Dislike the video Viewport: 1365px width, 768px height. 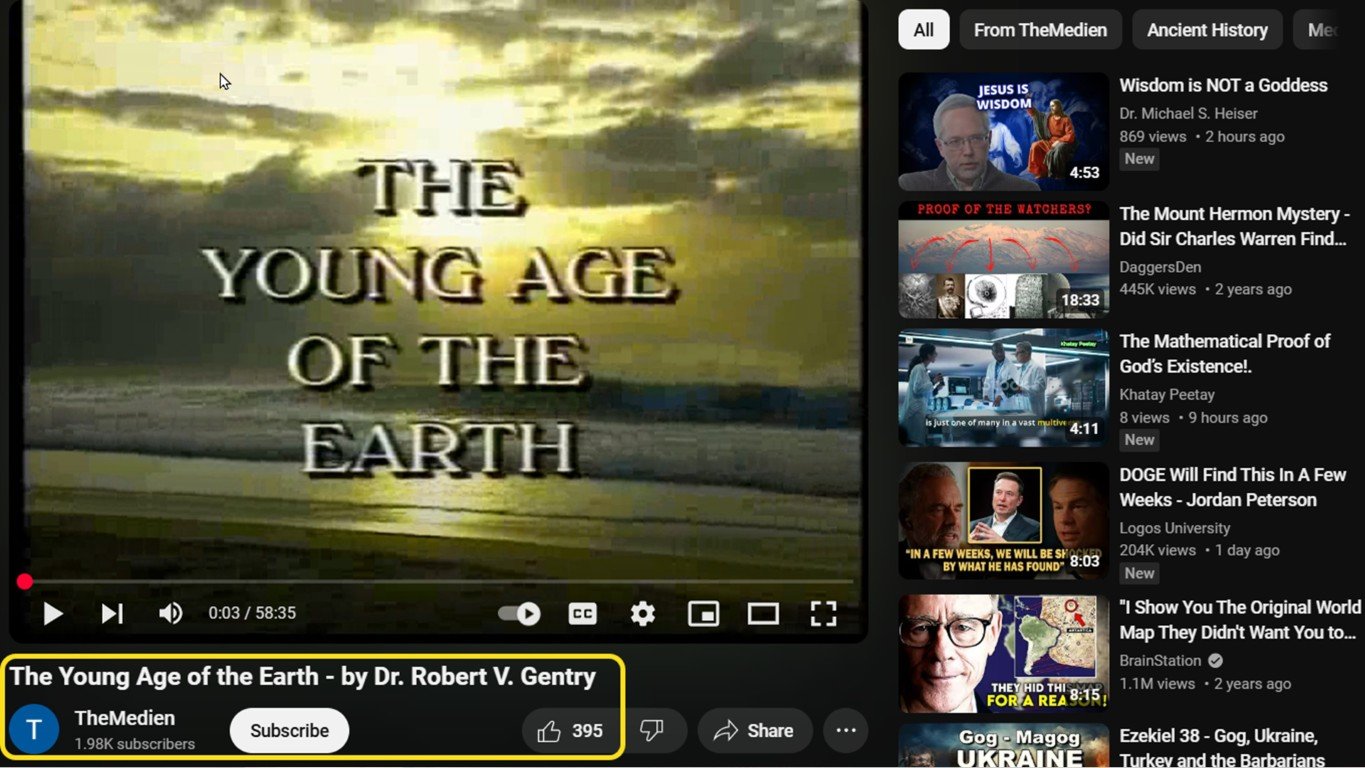[x=654, y=730]
